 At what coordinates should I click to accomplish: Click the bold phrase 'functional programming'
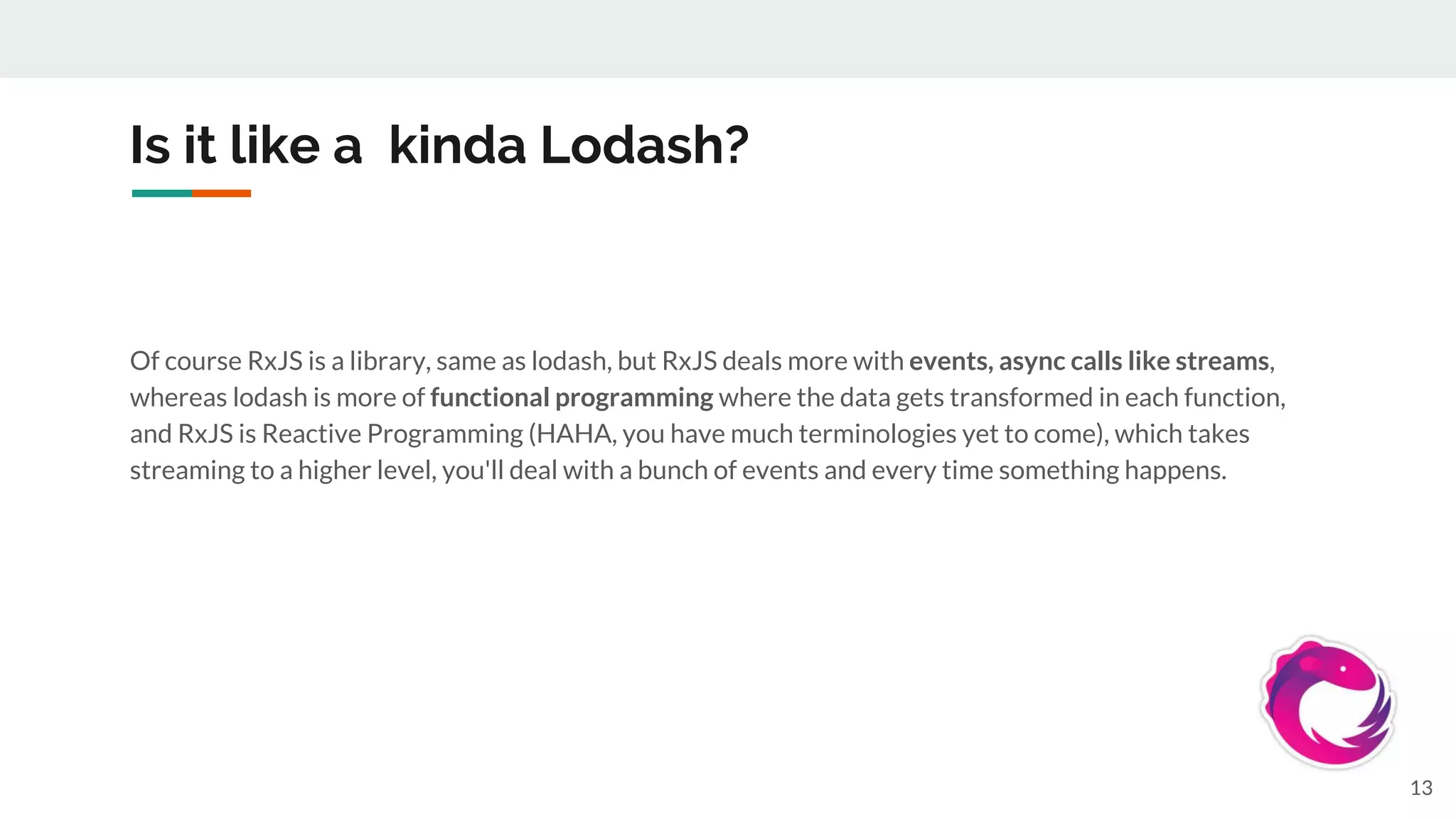[x=571, y=397]
